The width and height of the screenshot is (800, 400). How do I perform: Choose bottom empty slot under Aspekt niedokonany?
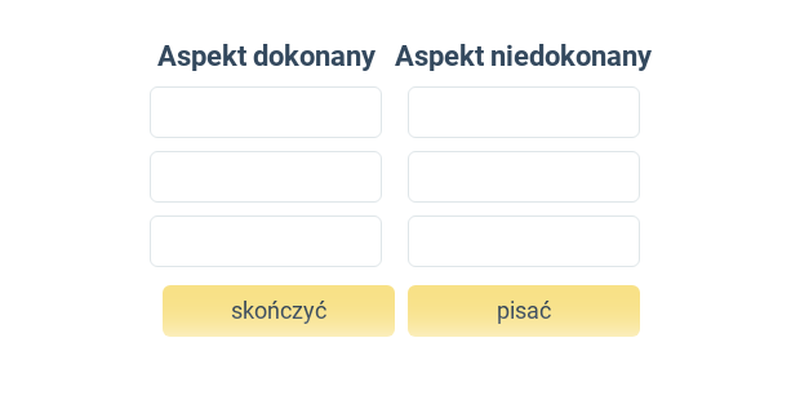[x=524, y=241]
